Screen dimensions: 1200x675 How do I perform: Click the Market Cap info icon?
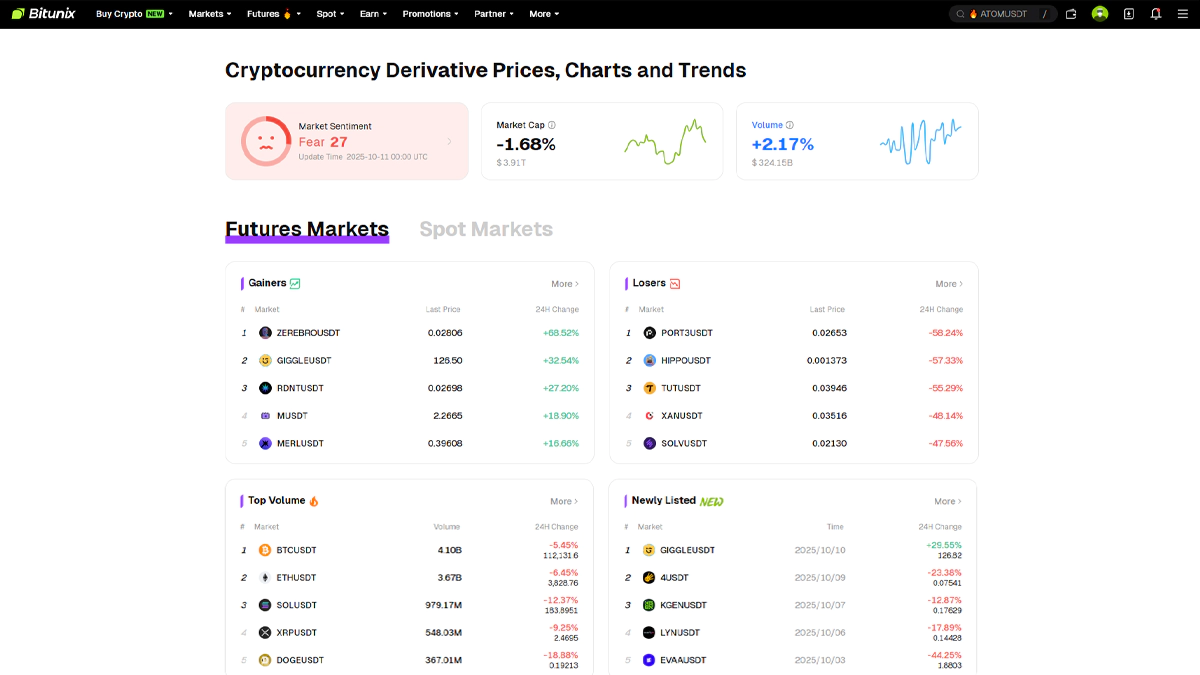click(552, 125)
